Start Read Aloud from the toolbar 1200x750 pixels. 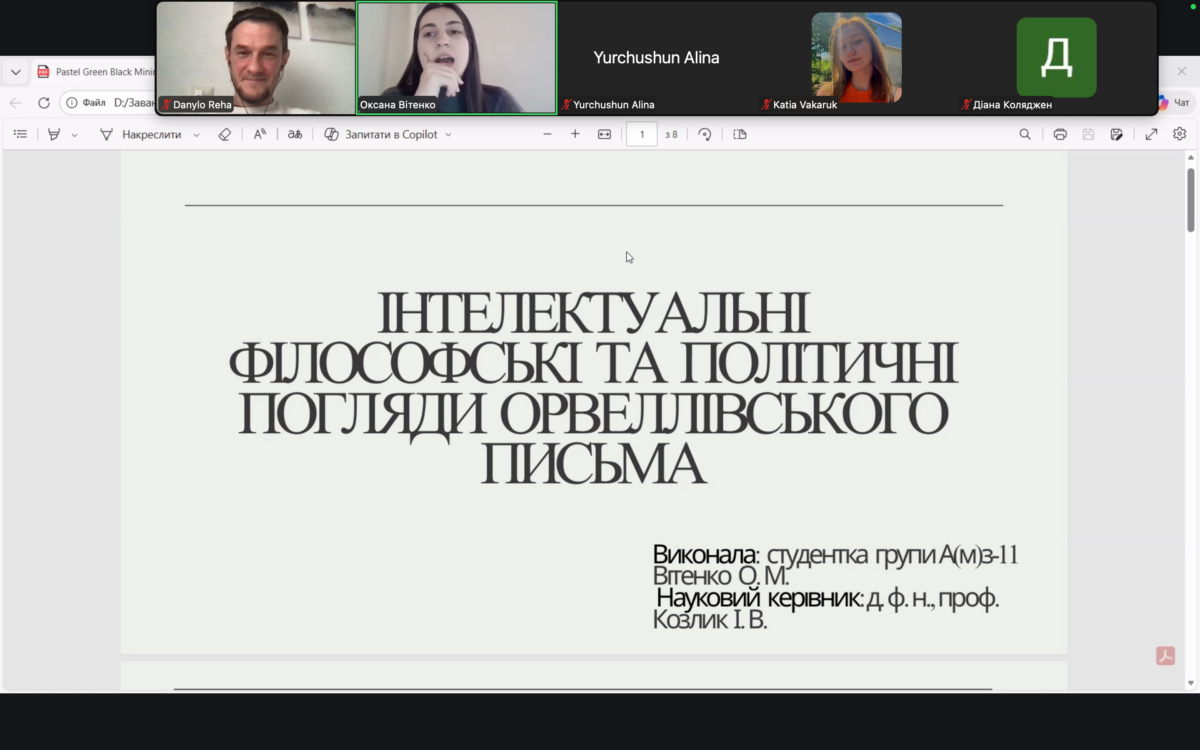point(259,134)
